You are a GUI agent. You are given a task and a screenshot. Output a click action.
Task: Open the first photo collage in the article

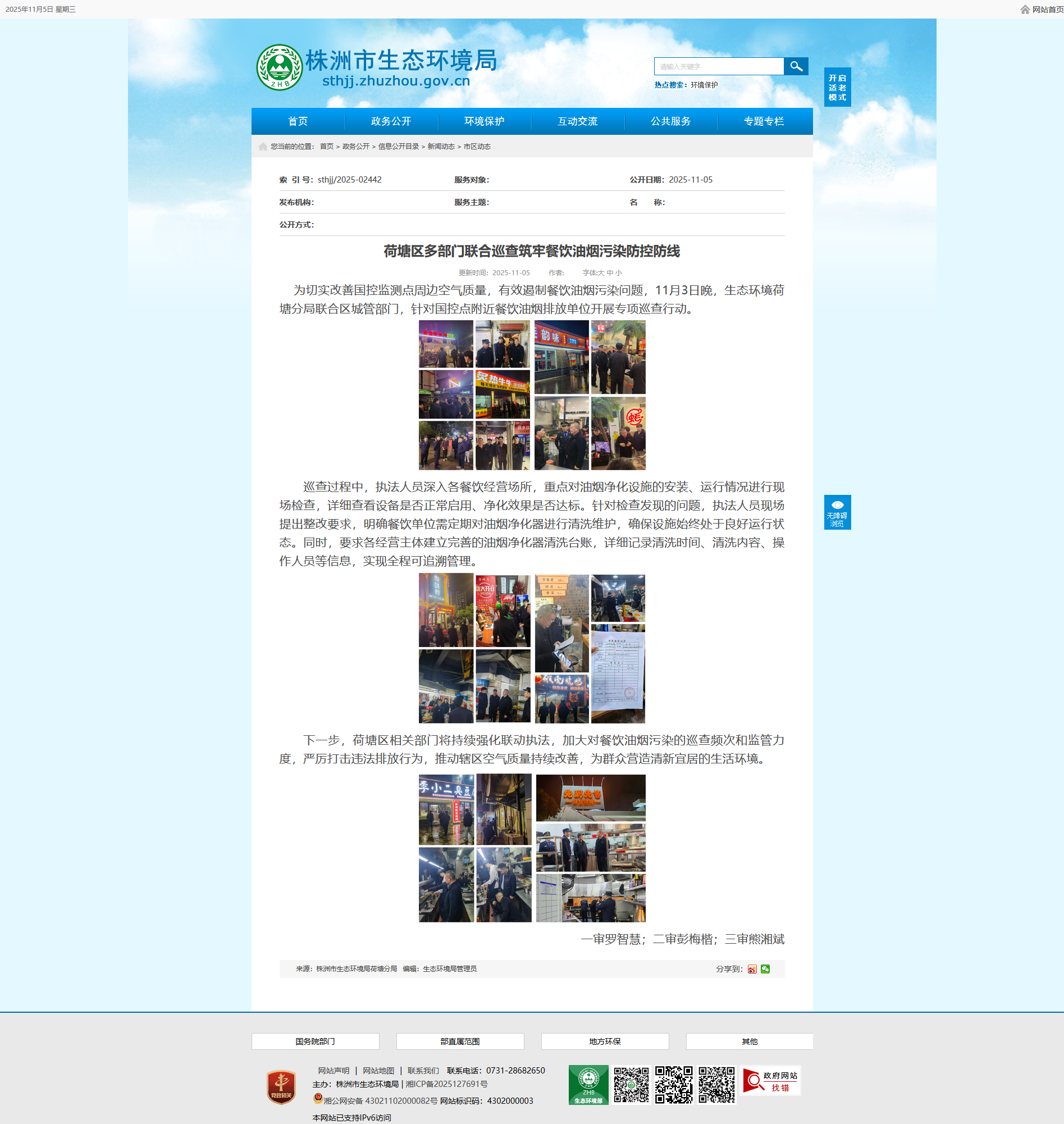(x=531, y=395)
